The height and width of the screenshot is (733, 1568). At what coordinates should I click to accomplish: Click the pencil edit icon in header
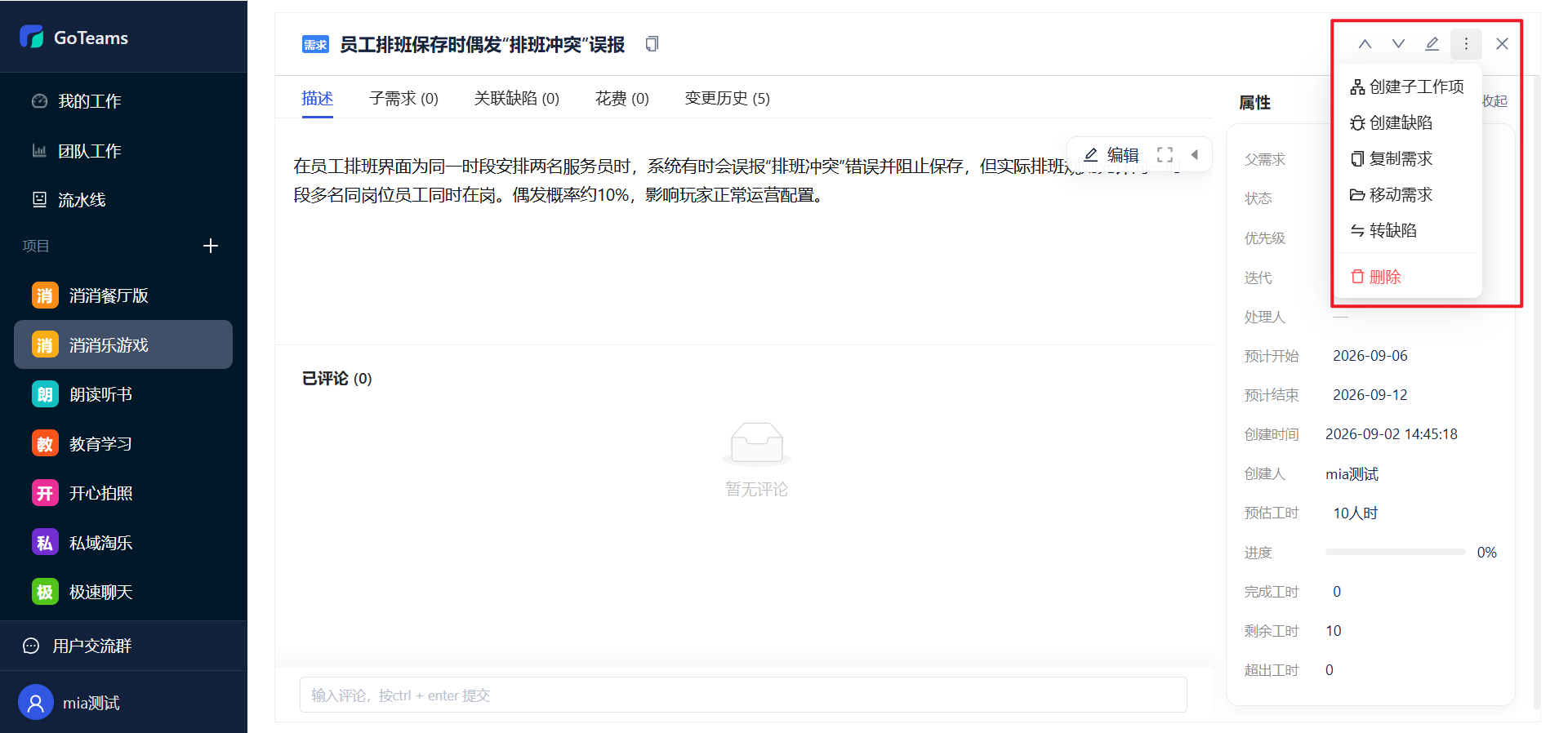tap(1432, 44)
